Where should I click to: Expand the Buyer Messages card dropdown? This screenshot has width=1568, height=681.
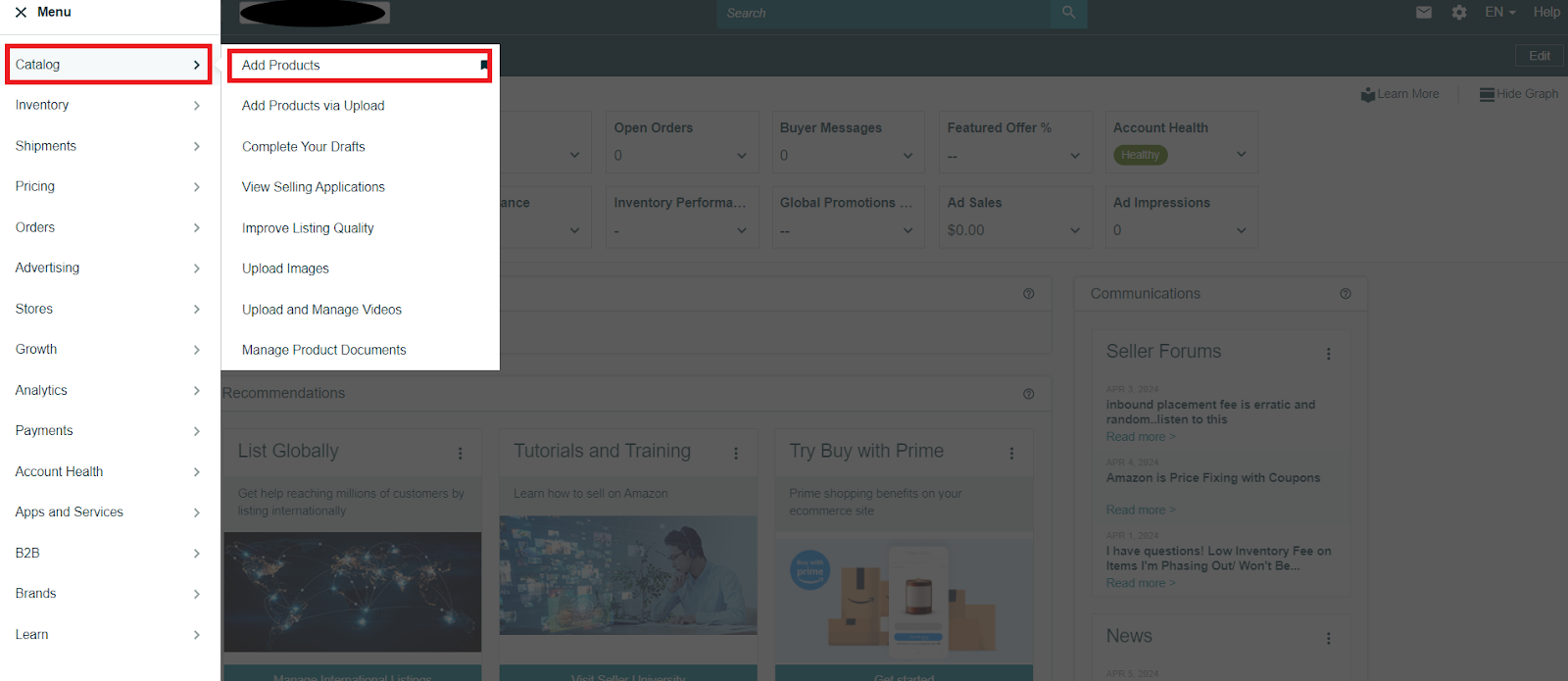click(x=908, y=156)
